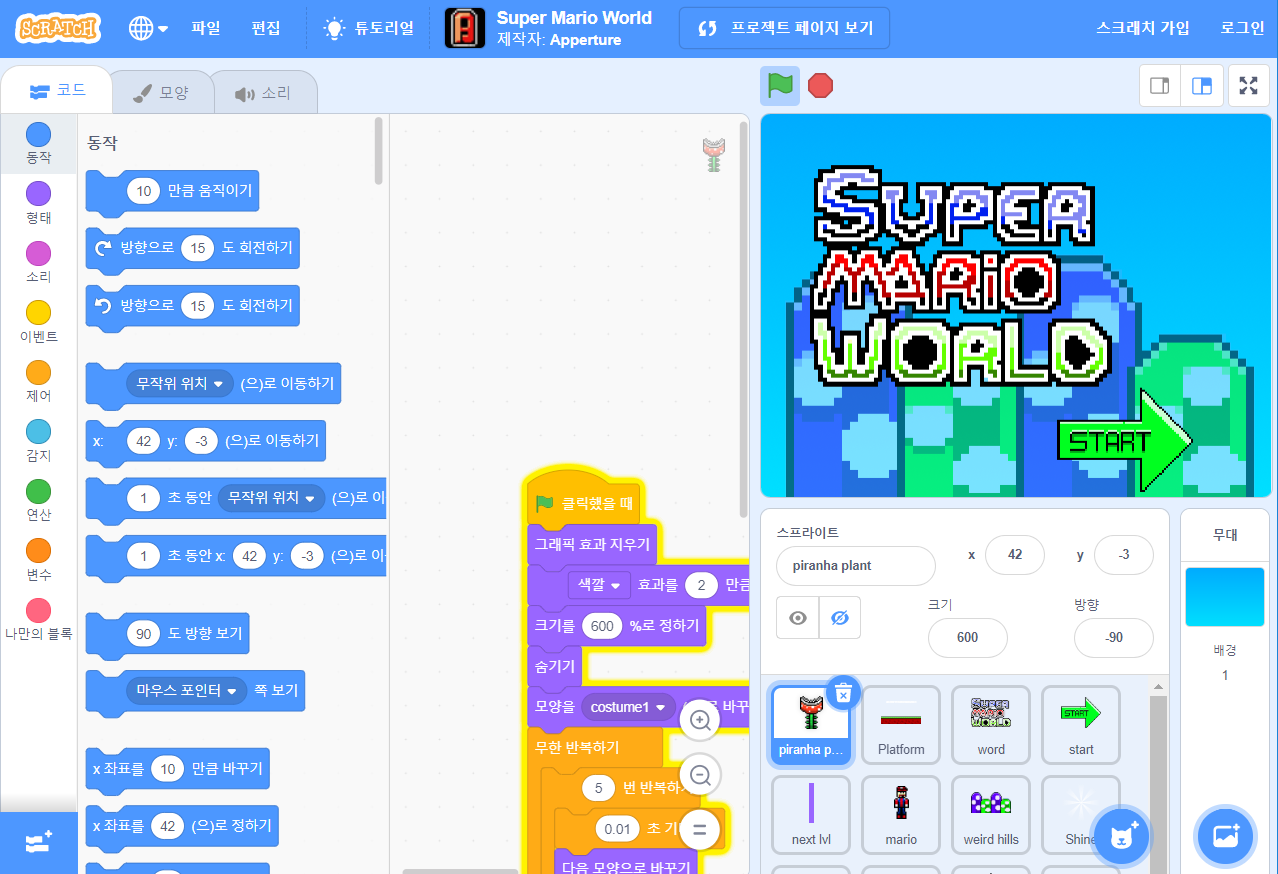1278x874 pixels.
Task: Select the next lvl sprite
Action: tap(811, 815)
